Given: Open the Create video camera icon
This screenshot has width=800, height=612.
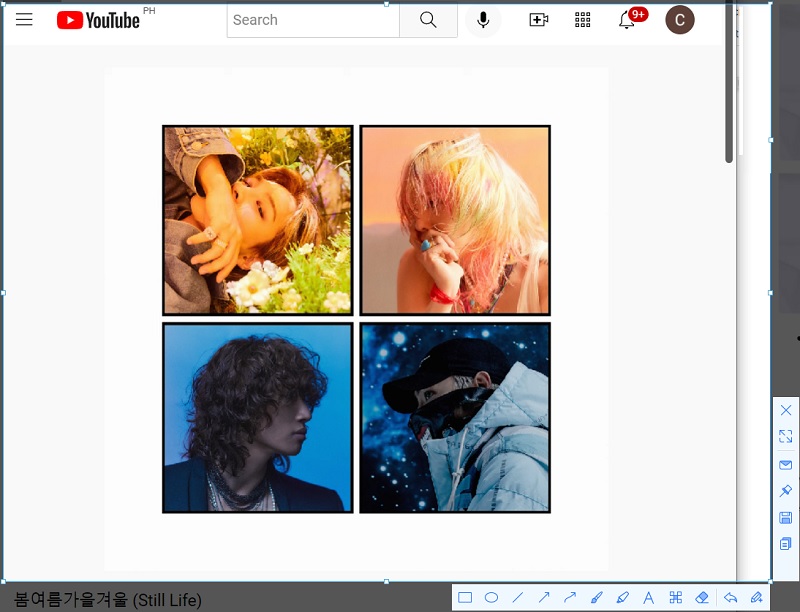Looking at the screenshot, I should (x=538, y=20).
